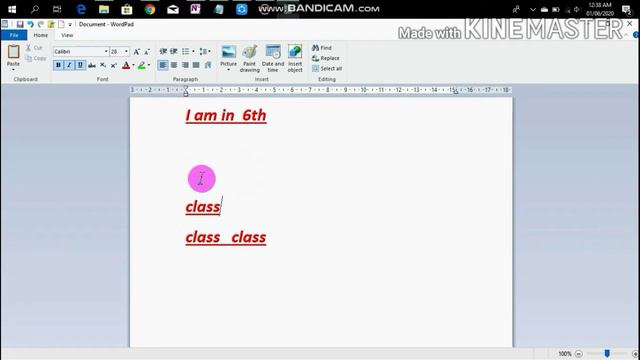Undo the last action
Image resolution: width=640 pixels, height=360 pixels.
31,24
